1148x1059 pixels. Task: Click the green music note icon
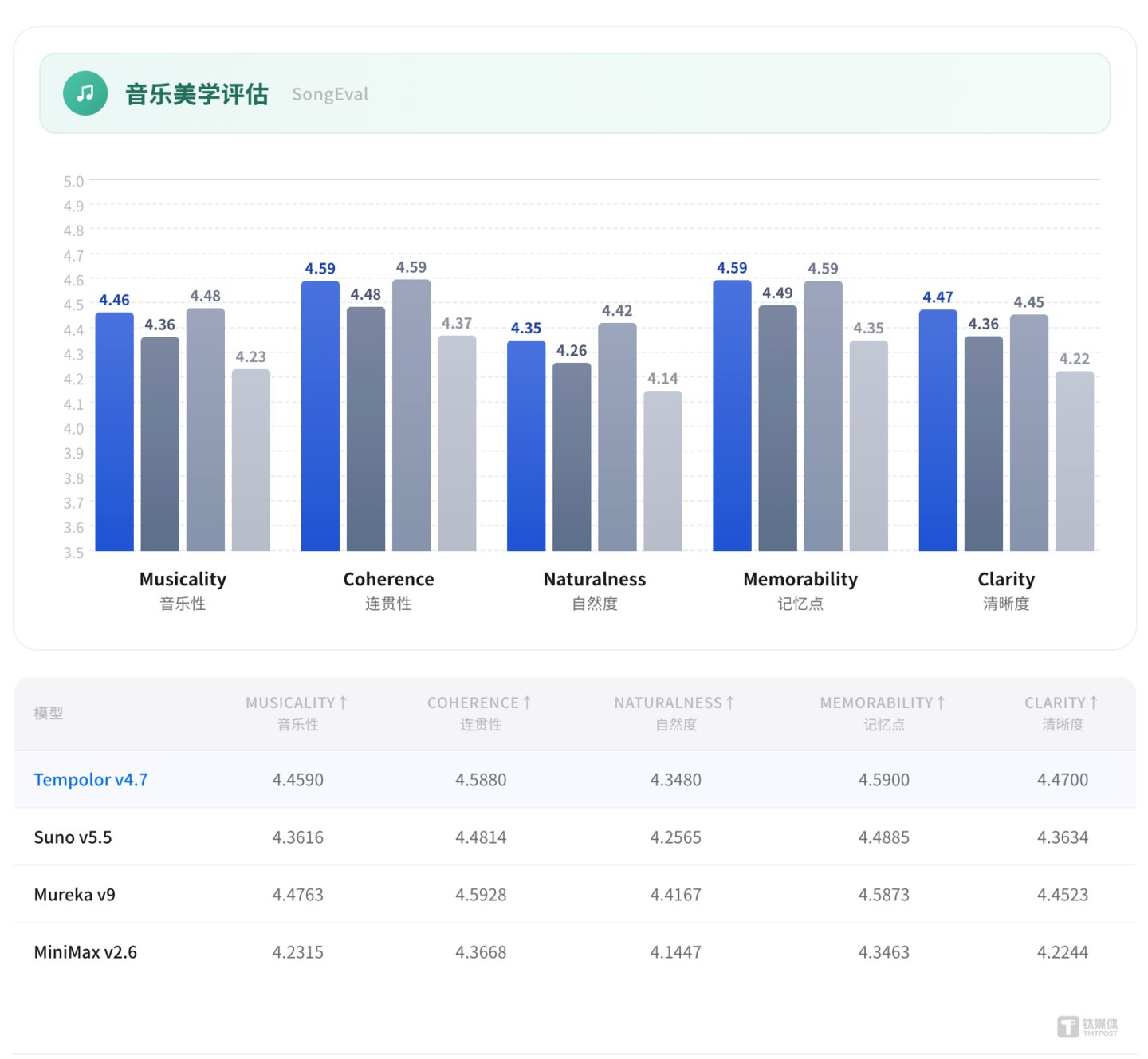point(85,93)
